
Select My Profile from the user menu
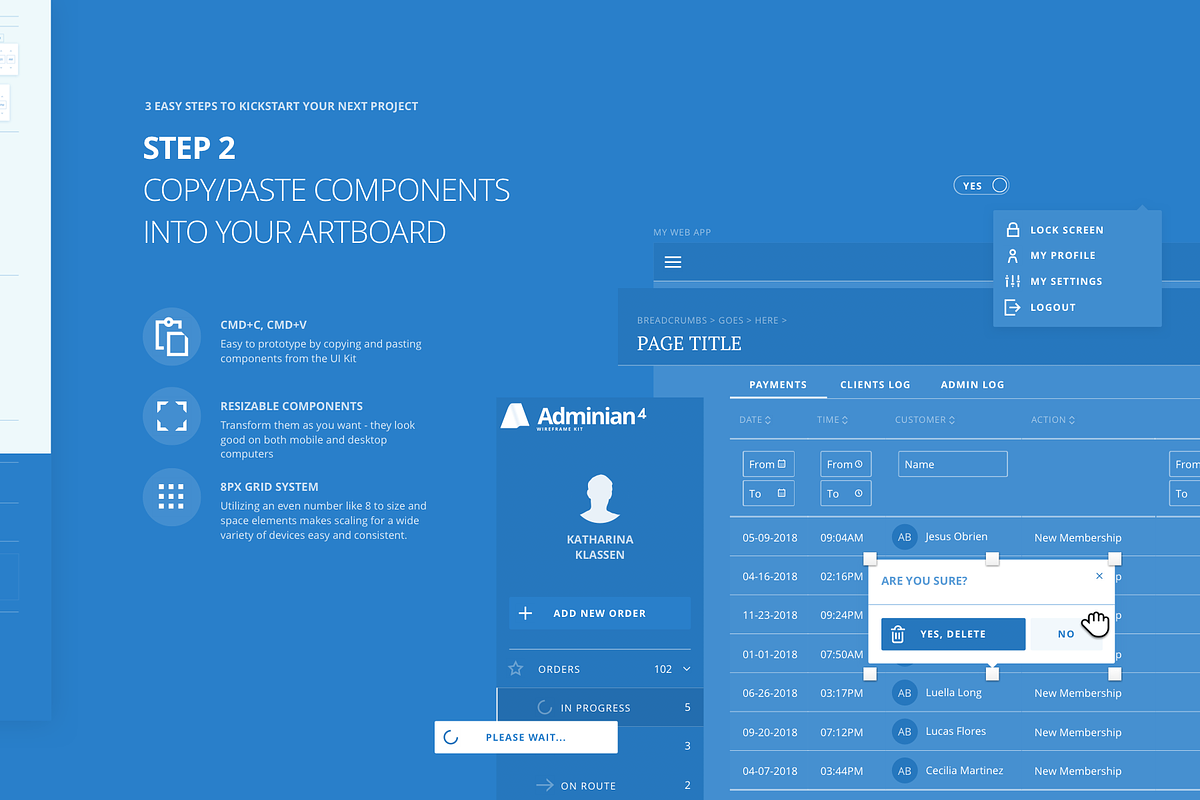coord(1063,255)
